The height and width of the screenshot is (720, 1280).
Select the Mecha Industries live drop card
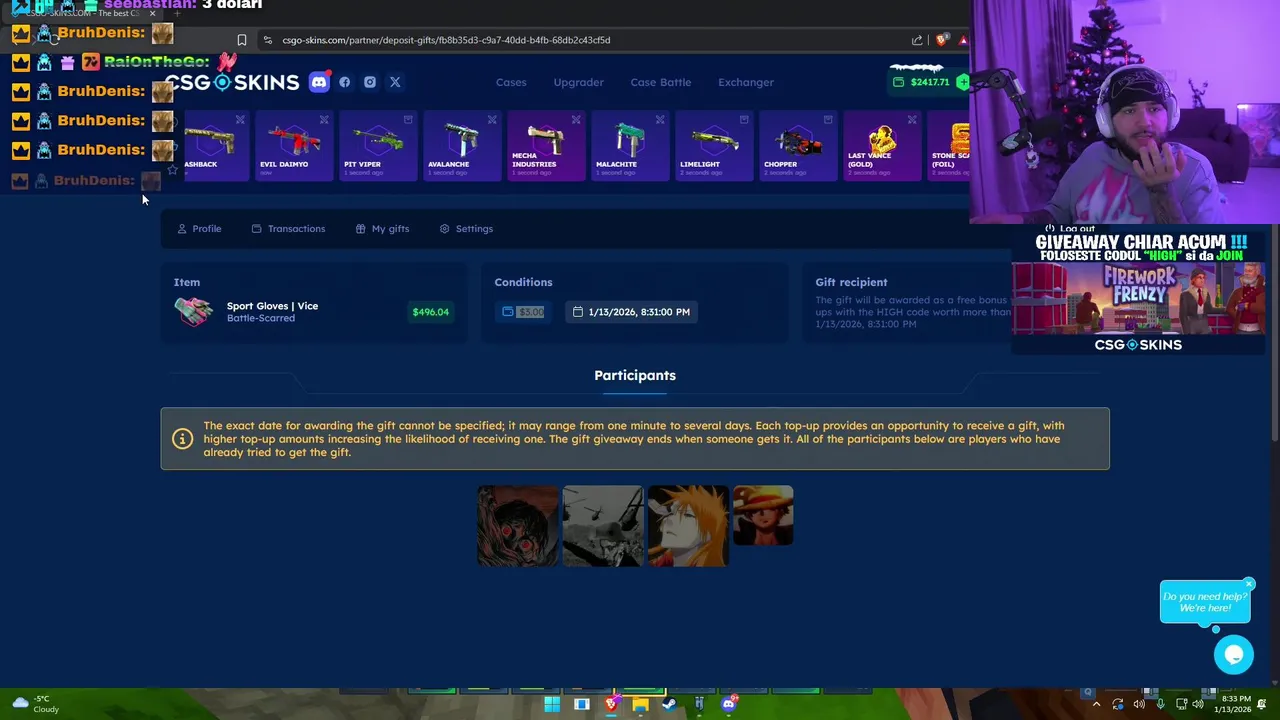(x=546, y=146)
